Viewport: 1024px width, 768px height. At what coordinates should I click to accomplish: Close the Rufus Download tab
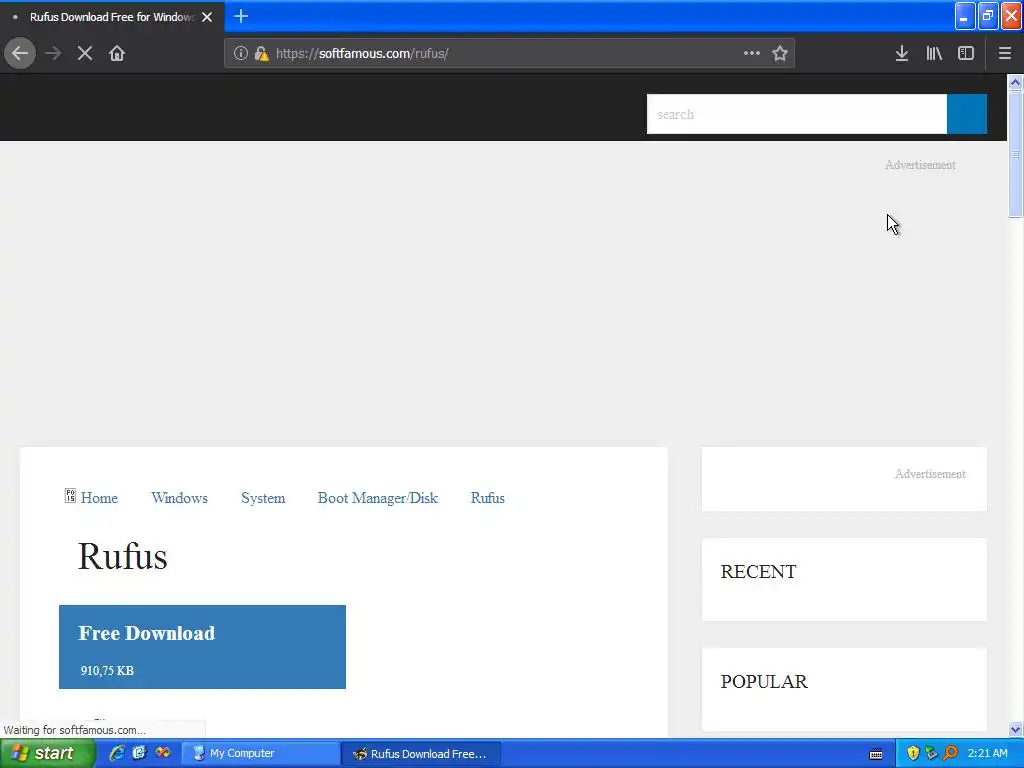pos(207,17)
